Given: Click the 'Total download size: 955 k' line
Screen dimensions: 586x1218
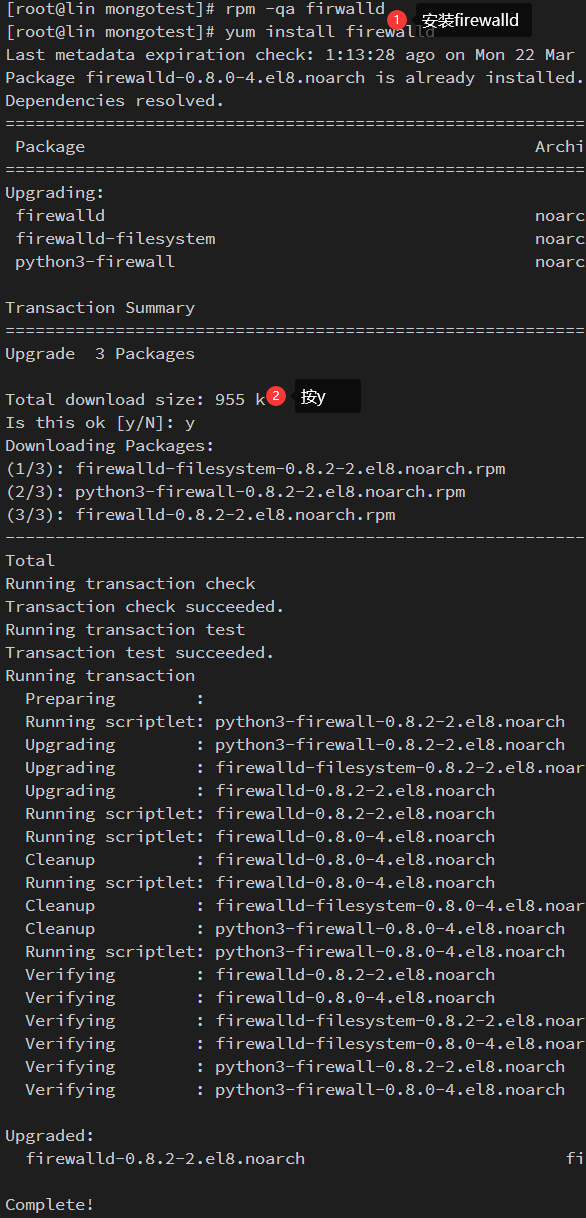Looking at the screenshot, I should tap(135, 399).
